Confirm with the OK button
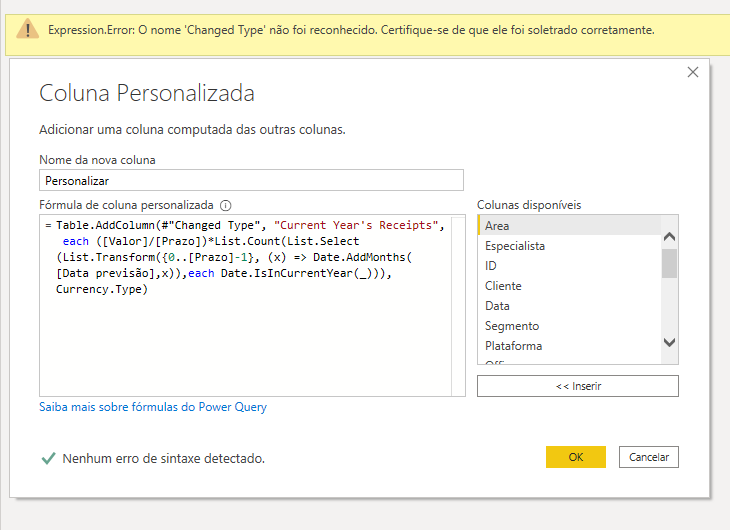Screen dimensions: 730x530 point(576,457)
